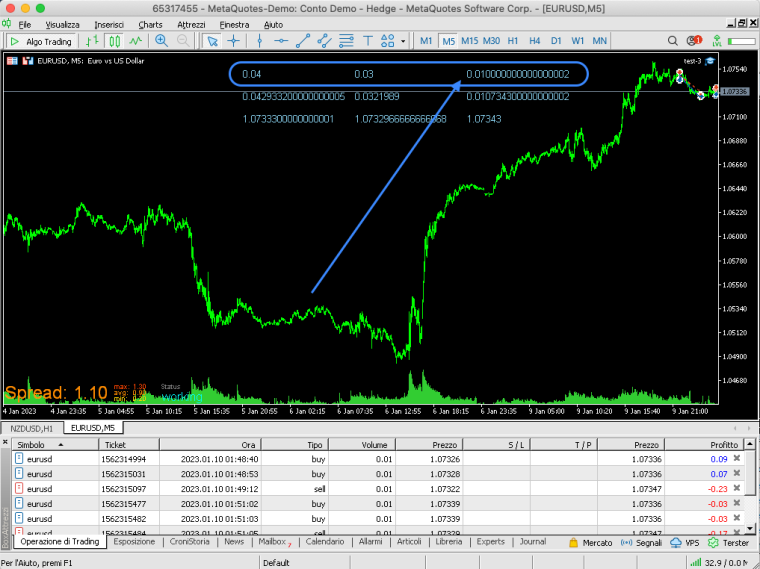The height and width of the screenshot is (569, 760).
Task: Open the Charts menu
Action: click(x=150, y=24)
